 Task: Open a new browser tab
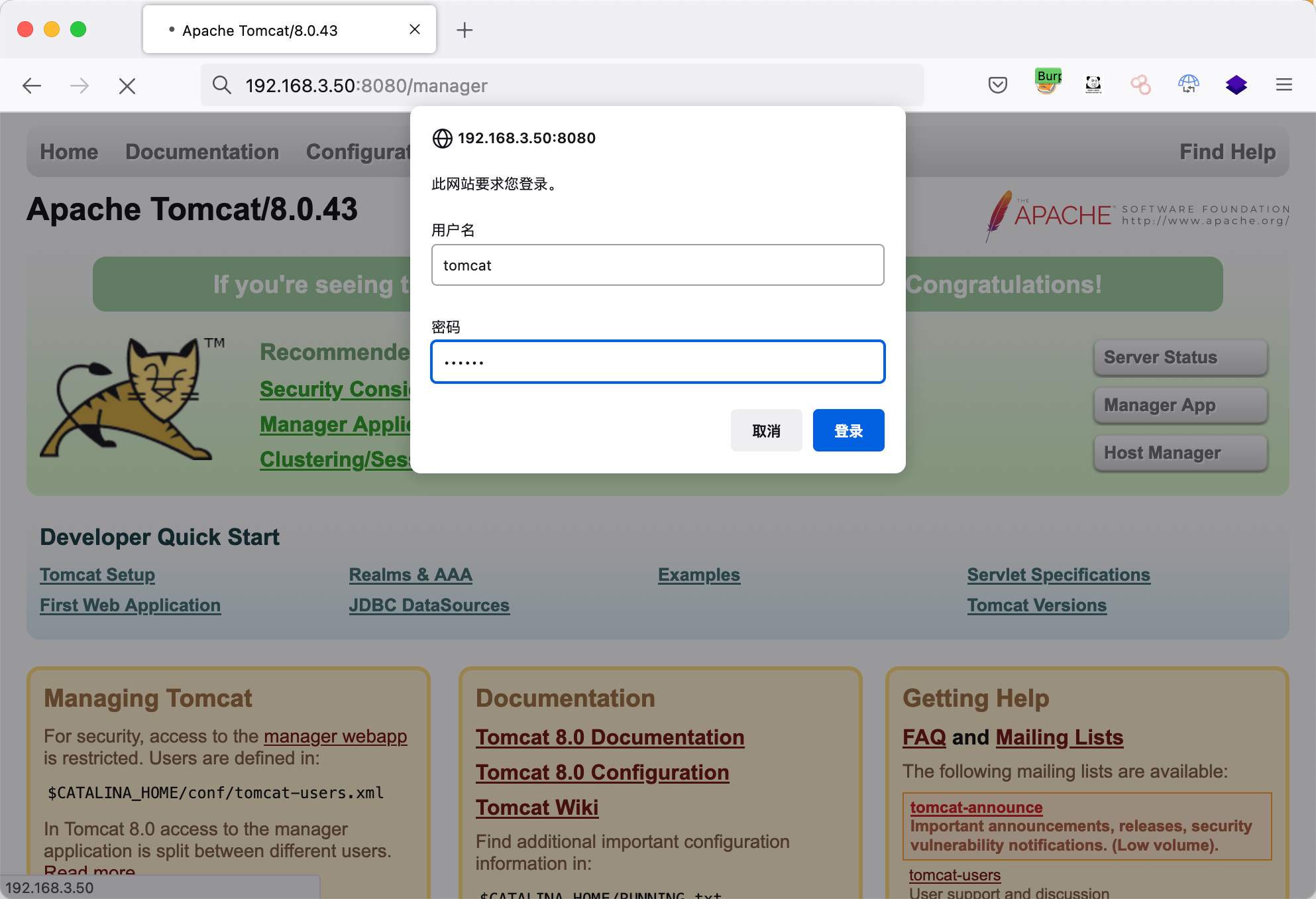pos(465,30)
